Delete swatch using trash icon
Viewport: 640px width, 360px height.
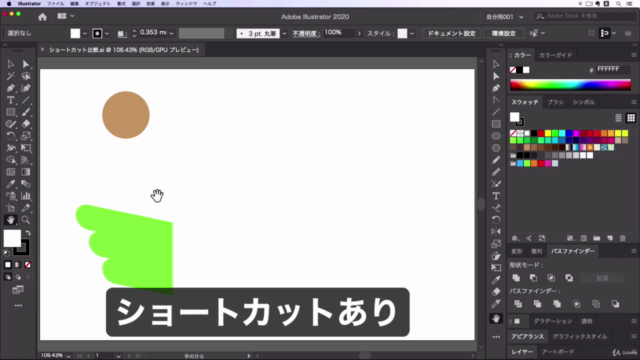click(x=622, y=238)
